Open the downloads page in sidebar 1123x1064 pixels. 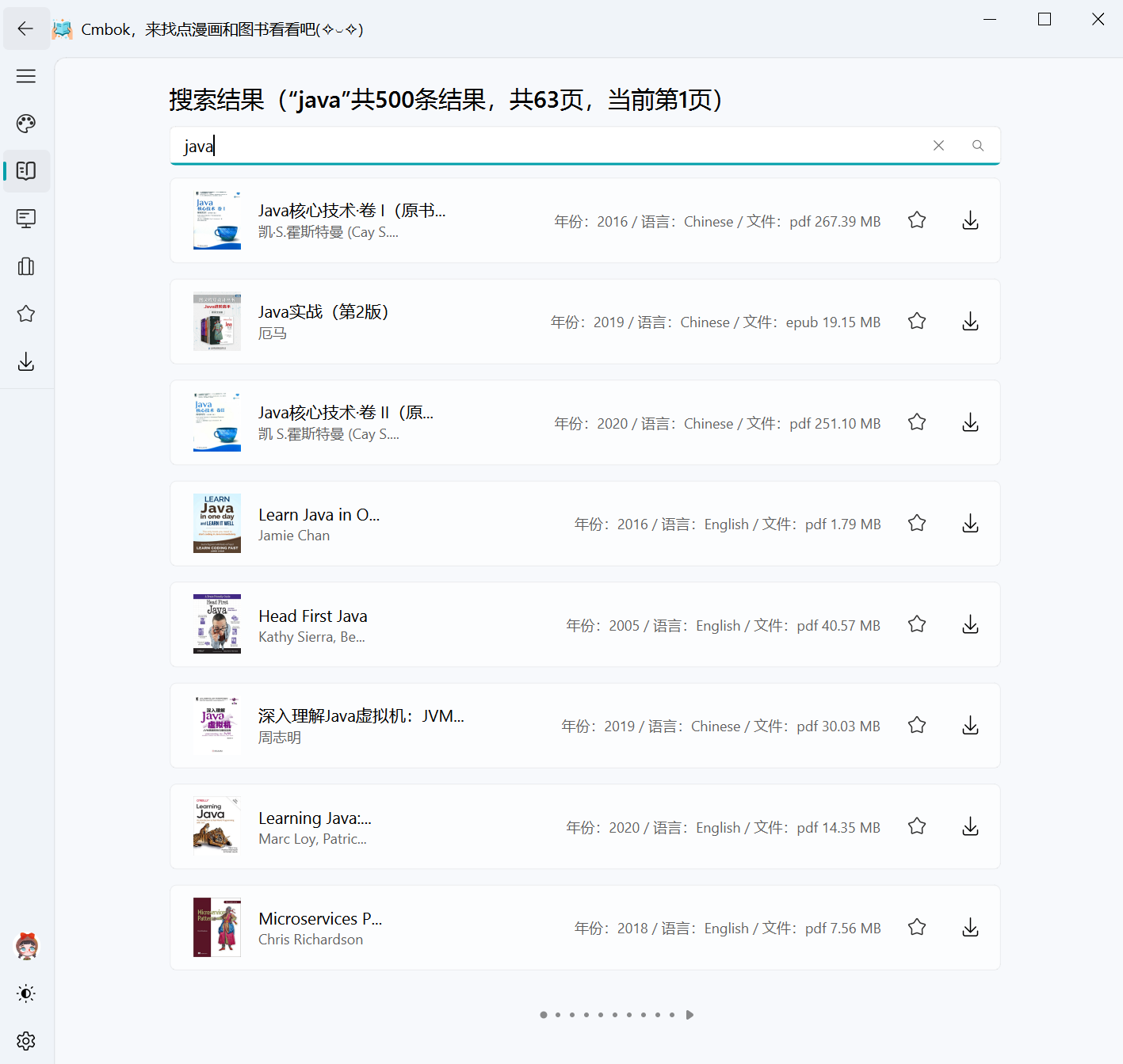tap(26, 362)
